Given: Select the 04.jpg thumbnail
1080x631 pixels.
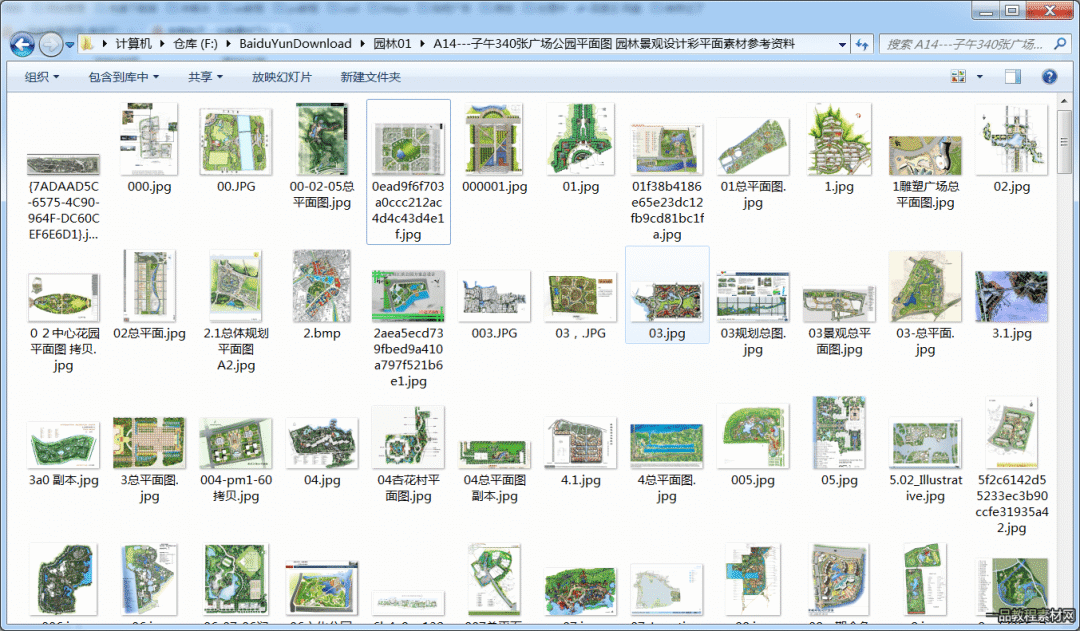Looking at the screenshot, I should pos(322,443).
